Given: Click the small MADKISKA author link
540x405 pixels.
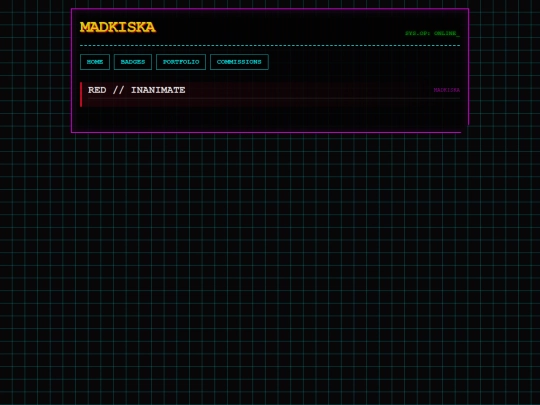Looking at the screenshot, I should (x=446, y=90).
